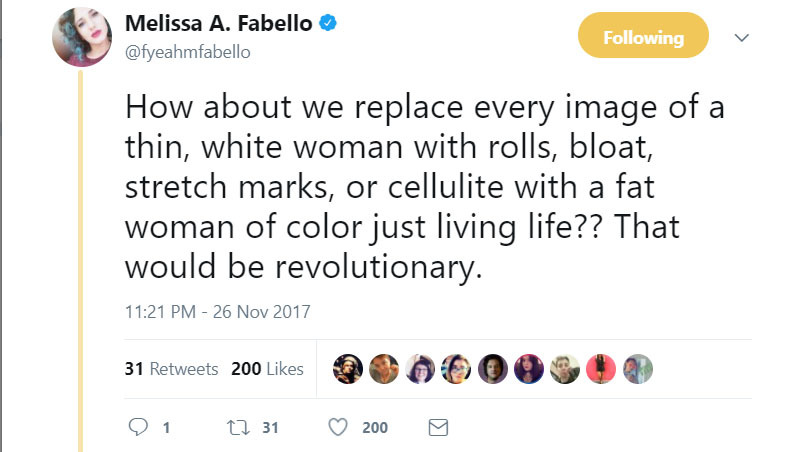This screenshot has height=452, width=799.
Task: View the 31 Retweets list
Action: coord(171,369)
